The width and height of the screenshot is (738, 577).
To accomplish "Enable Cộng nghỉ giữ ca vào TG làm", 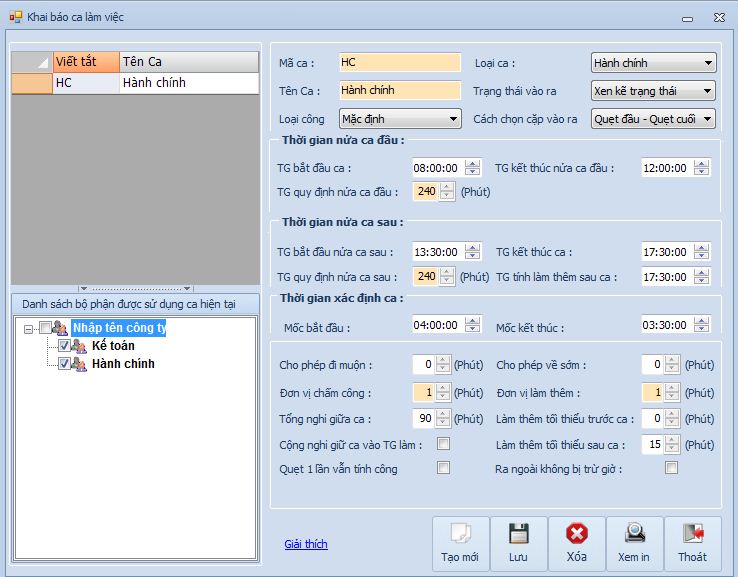I will click(x=443, y=444).
